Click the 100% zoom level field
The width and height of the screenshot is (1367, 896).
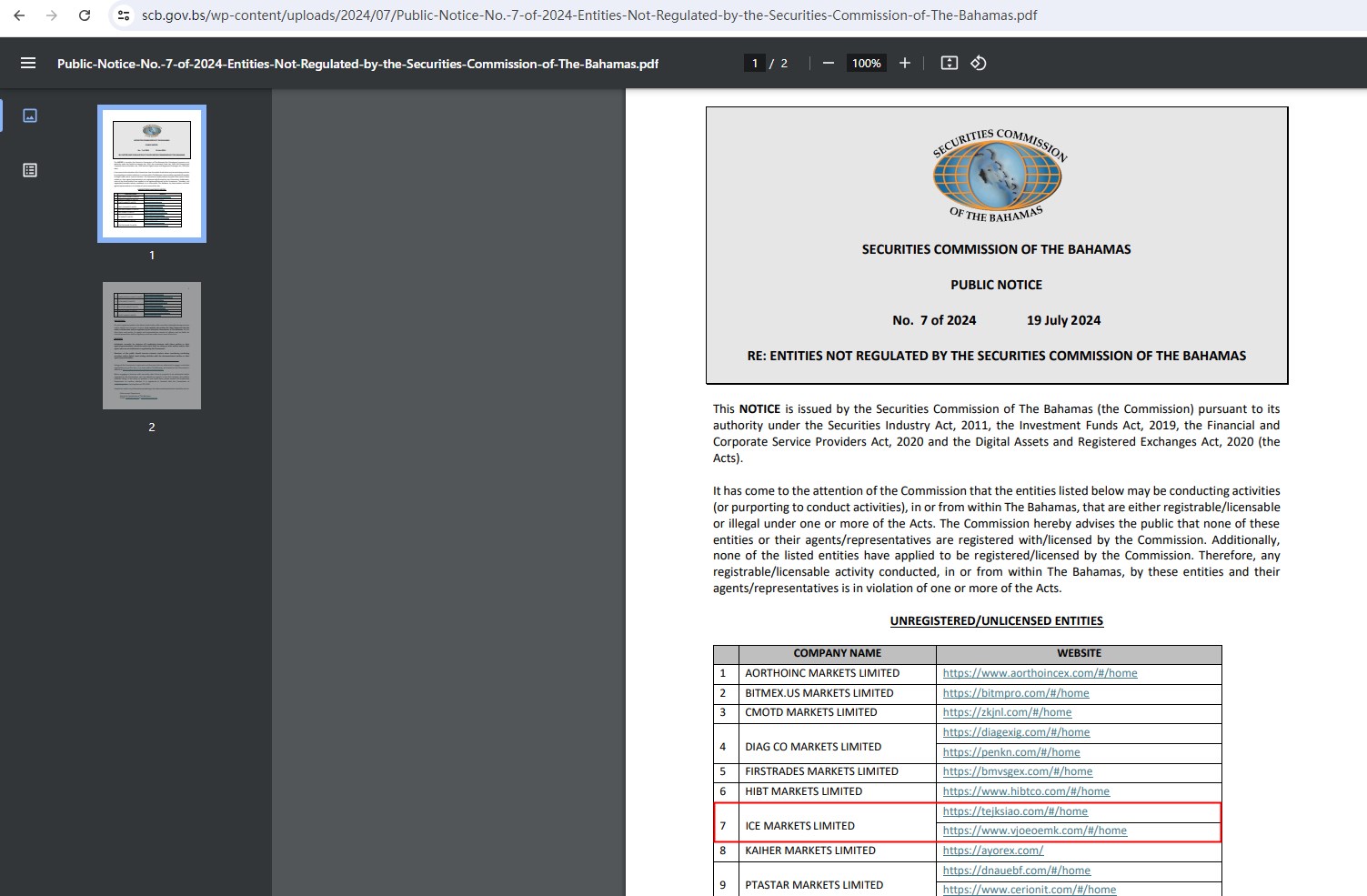[x=866, y=63]
